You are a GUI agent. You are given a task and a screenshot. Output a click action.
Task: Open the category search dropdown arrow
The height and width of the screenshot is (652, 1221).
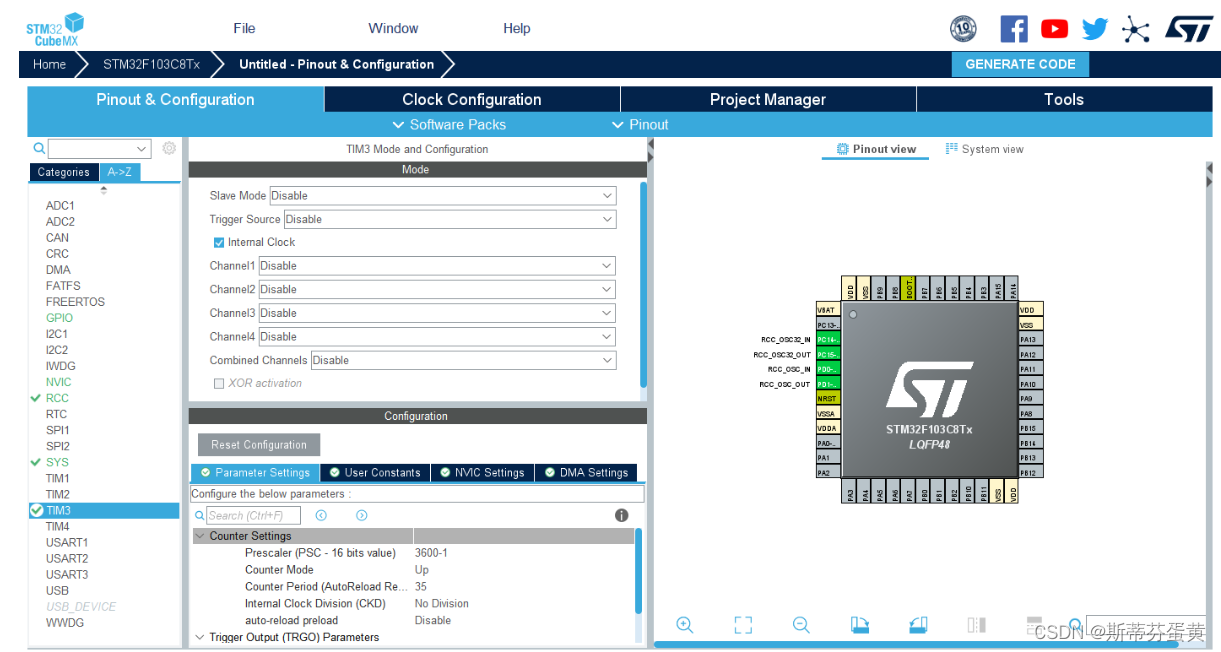coord(141,149)
